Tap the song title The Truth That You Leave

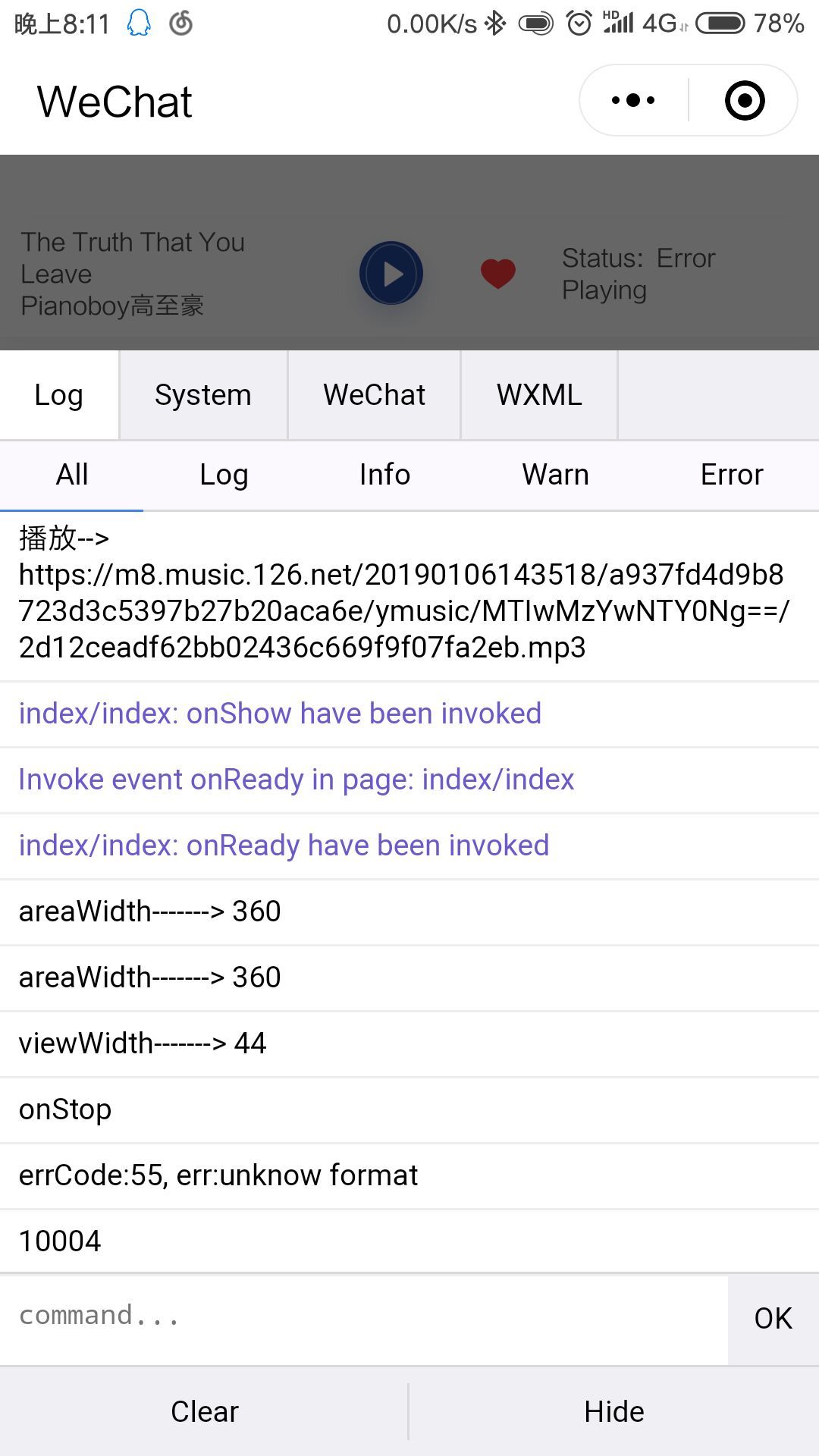point(133,258)
